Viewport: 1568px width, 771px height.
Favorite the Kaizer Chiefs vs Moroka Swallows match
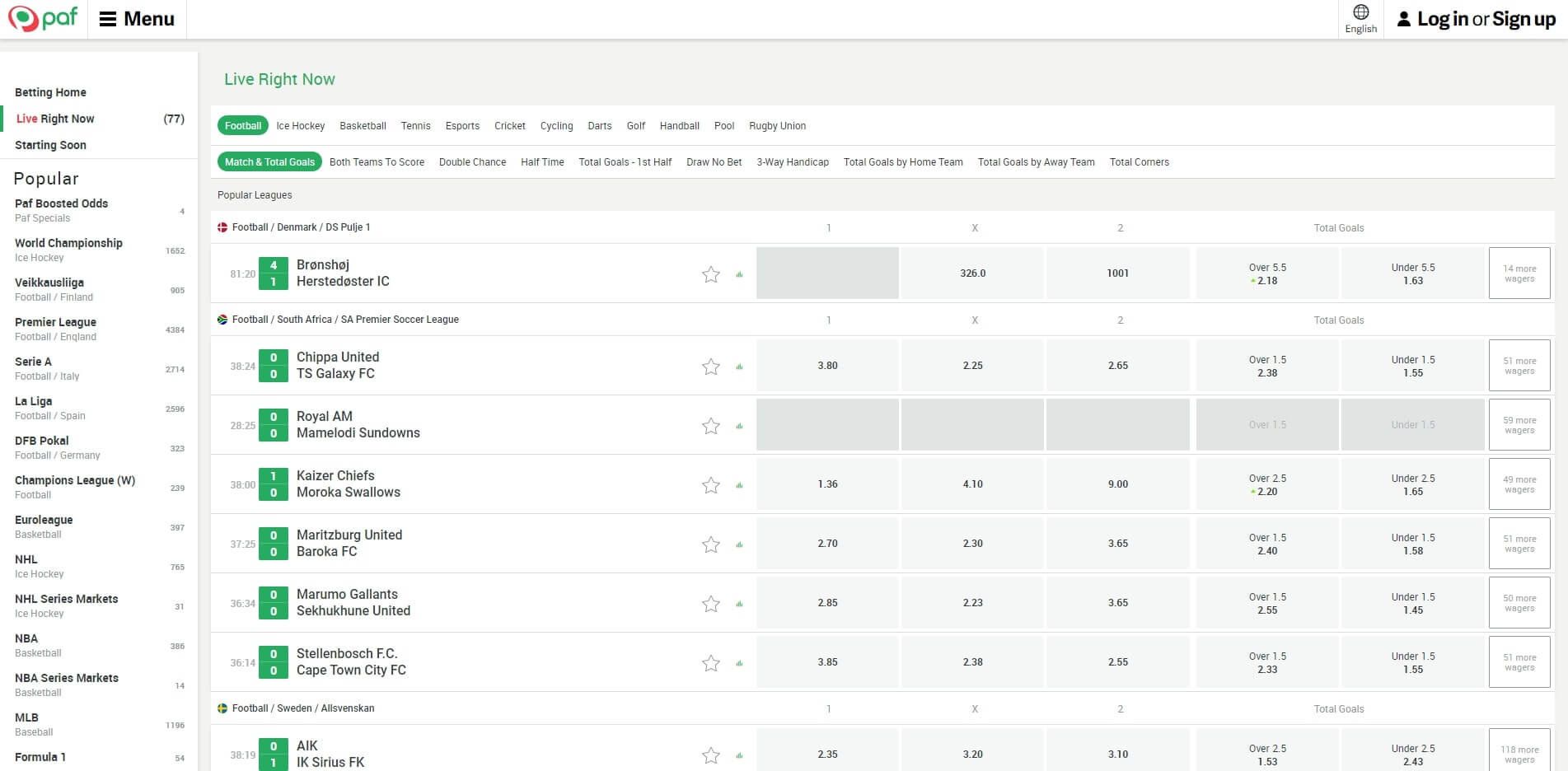point(711,485)
